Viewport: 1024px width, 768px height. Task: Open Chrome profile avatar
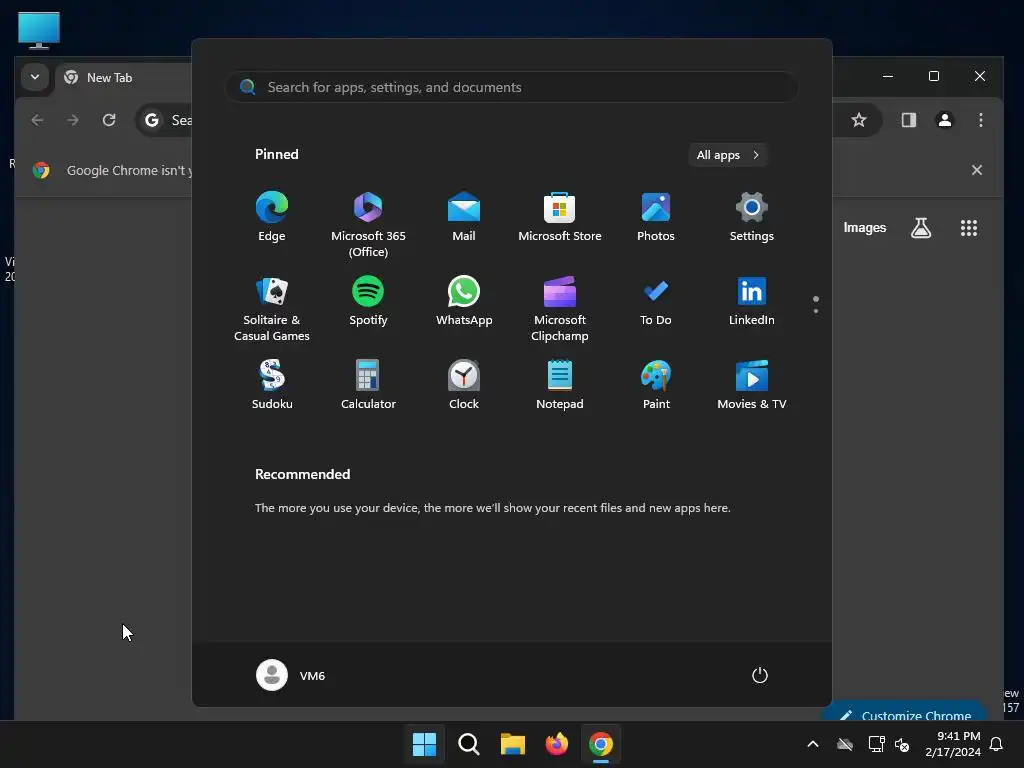click(944, 120)
